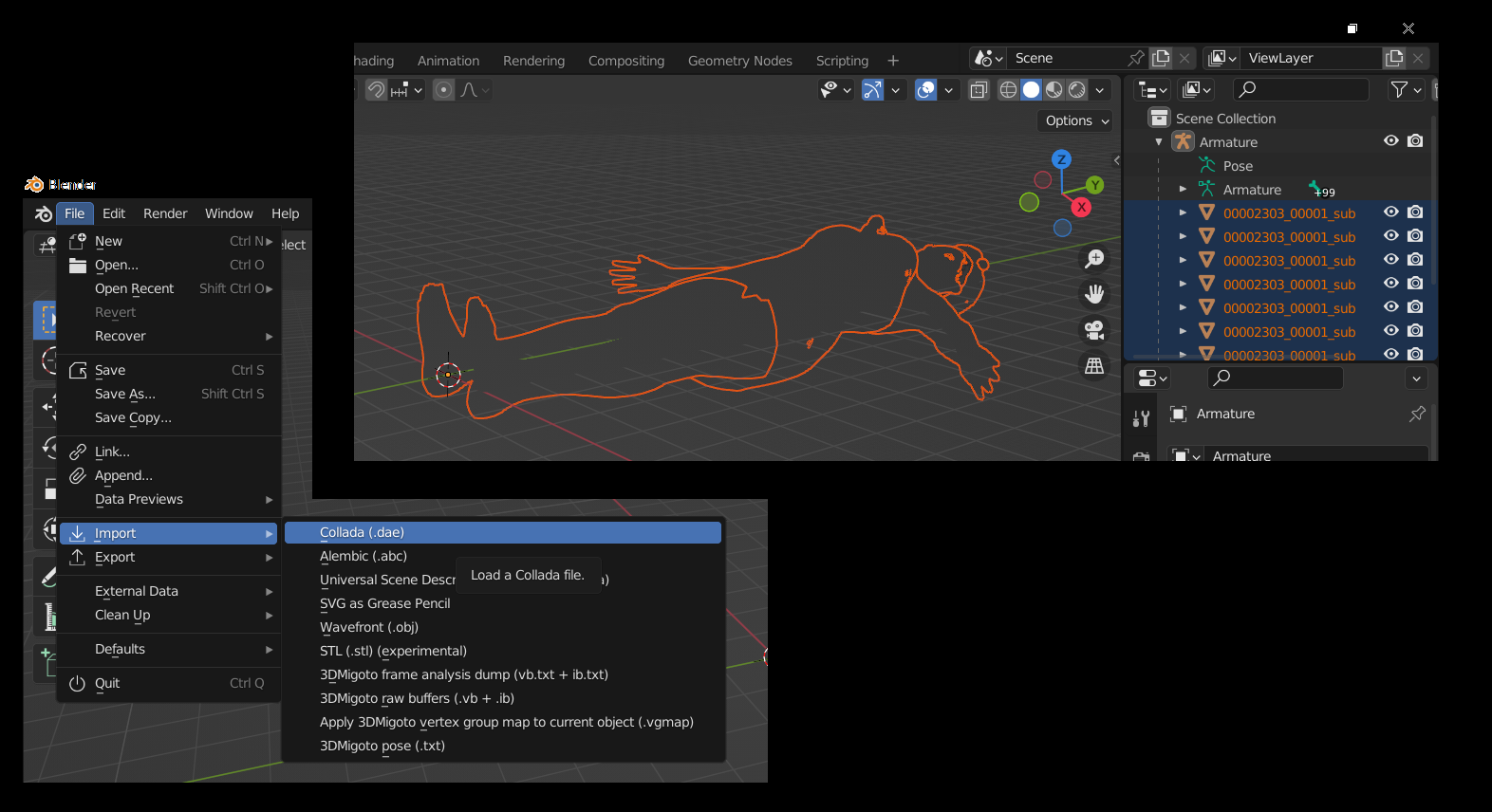Click the Z axis on navigation gizmo

[x=1062, y=159]
